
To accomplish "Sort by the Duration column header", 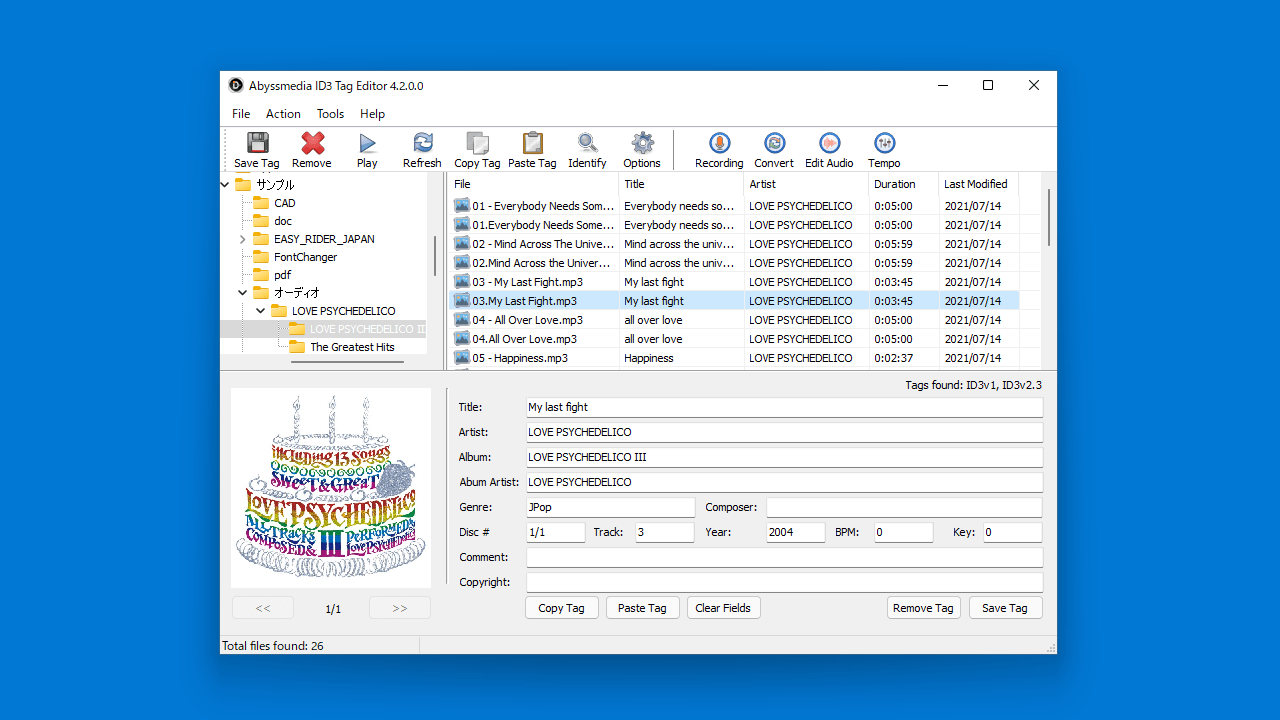I will pos(904,184).
